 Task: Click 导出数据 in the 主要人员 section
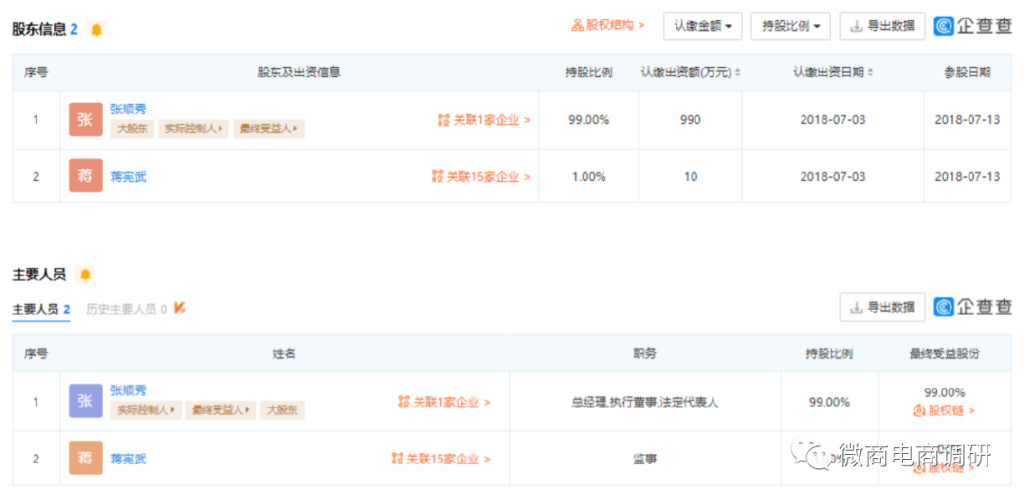[x=882, y=307]
